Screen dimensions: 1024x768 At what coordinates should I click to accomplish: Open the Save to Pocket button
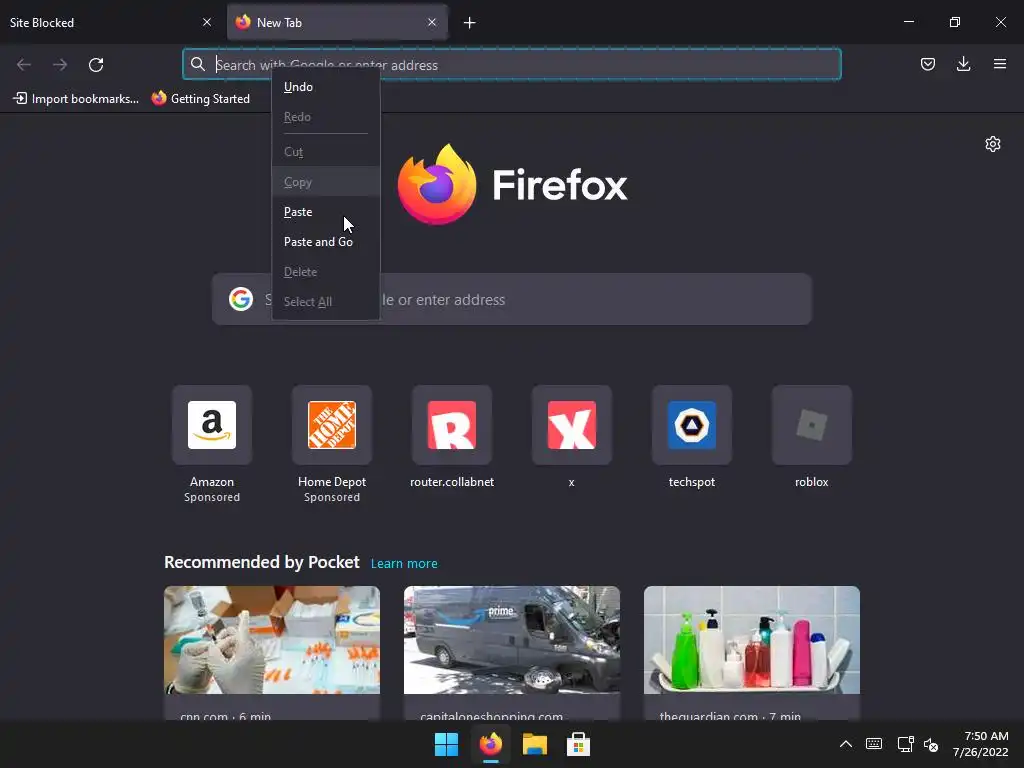coord(928,64)
